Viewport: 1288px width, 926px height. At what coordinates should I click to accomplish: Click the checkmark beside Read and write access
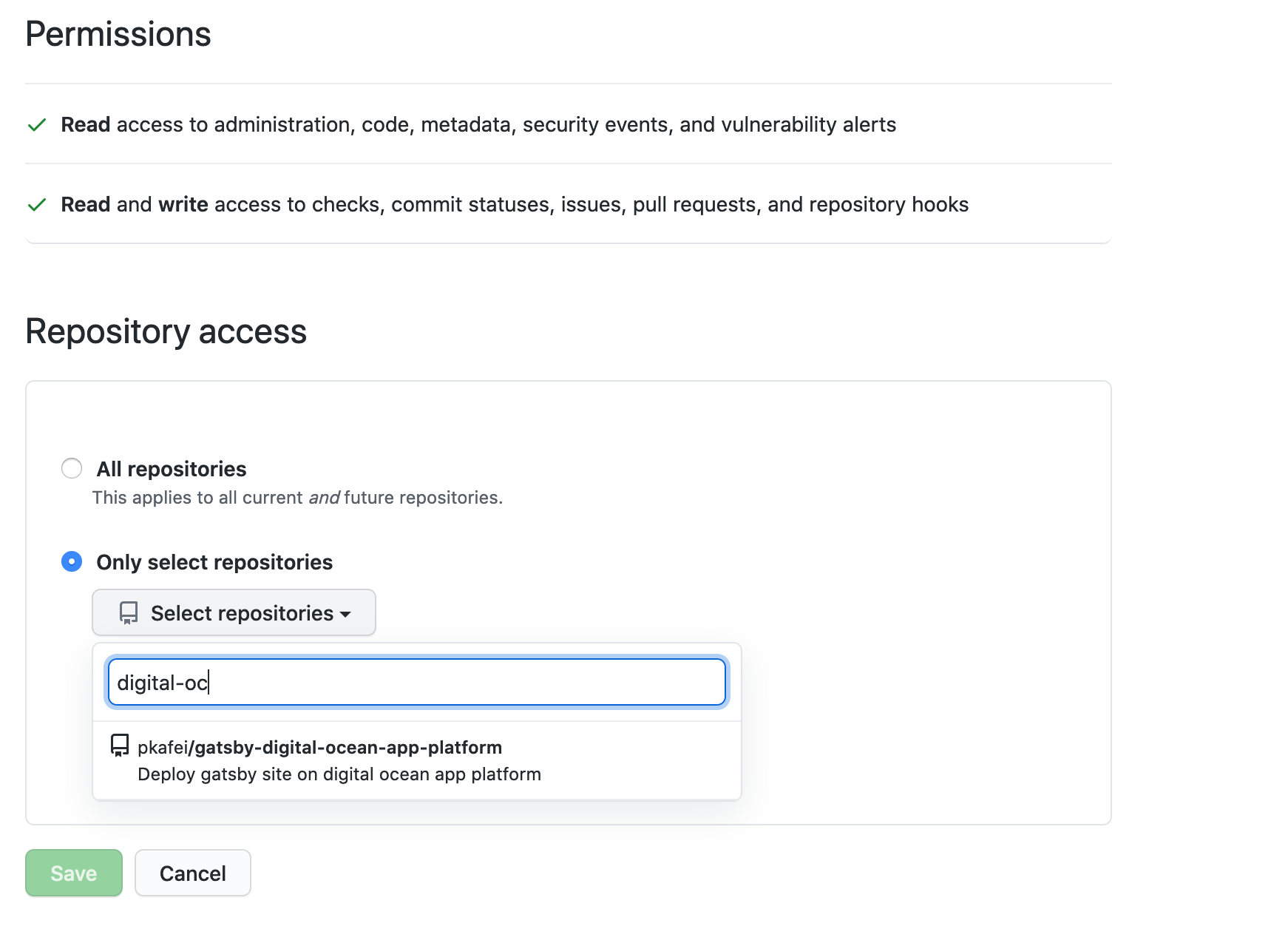tap(37, 204)
